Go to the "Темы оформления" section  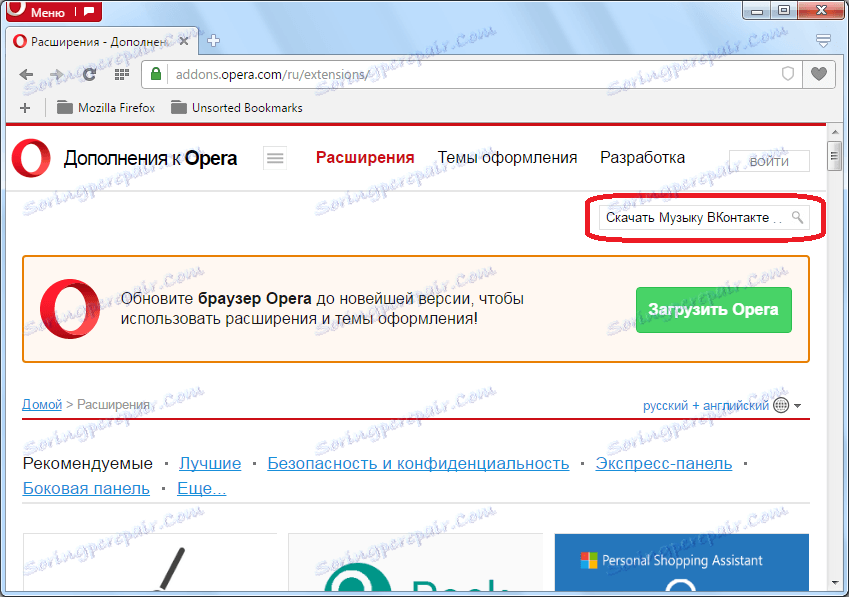pos(508,158)
